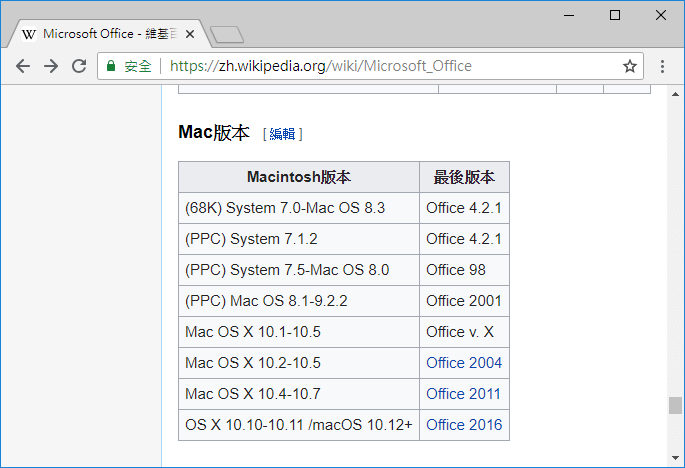The width and height of the screenshot is (685, 468).
Task: Click the 編輯 link beside Mac版本
Action: [x=282, y=134]
